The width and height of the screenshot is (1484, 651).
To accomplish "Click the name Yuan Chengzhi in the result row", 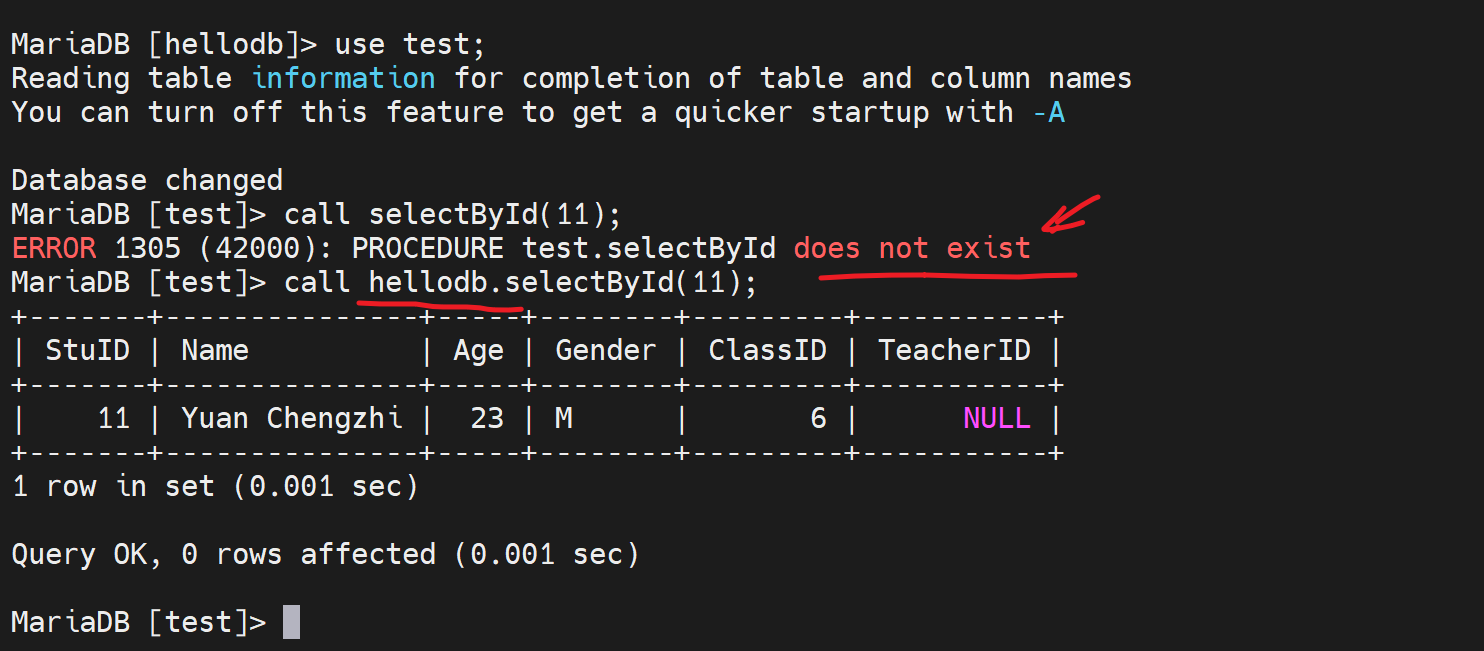I will pos(292,418).
